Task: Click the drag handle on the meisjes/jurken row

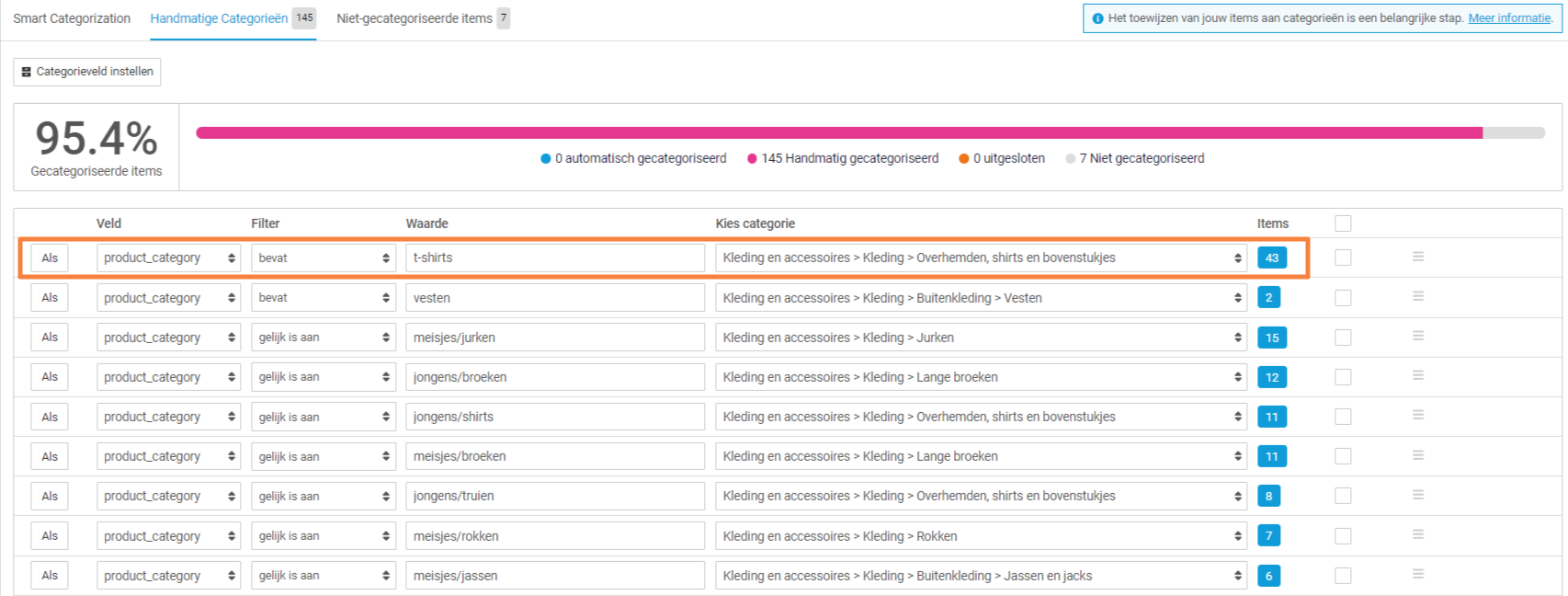Action: [x=1417, y=336]
